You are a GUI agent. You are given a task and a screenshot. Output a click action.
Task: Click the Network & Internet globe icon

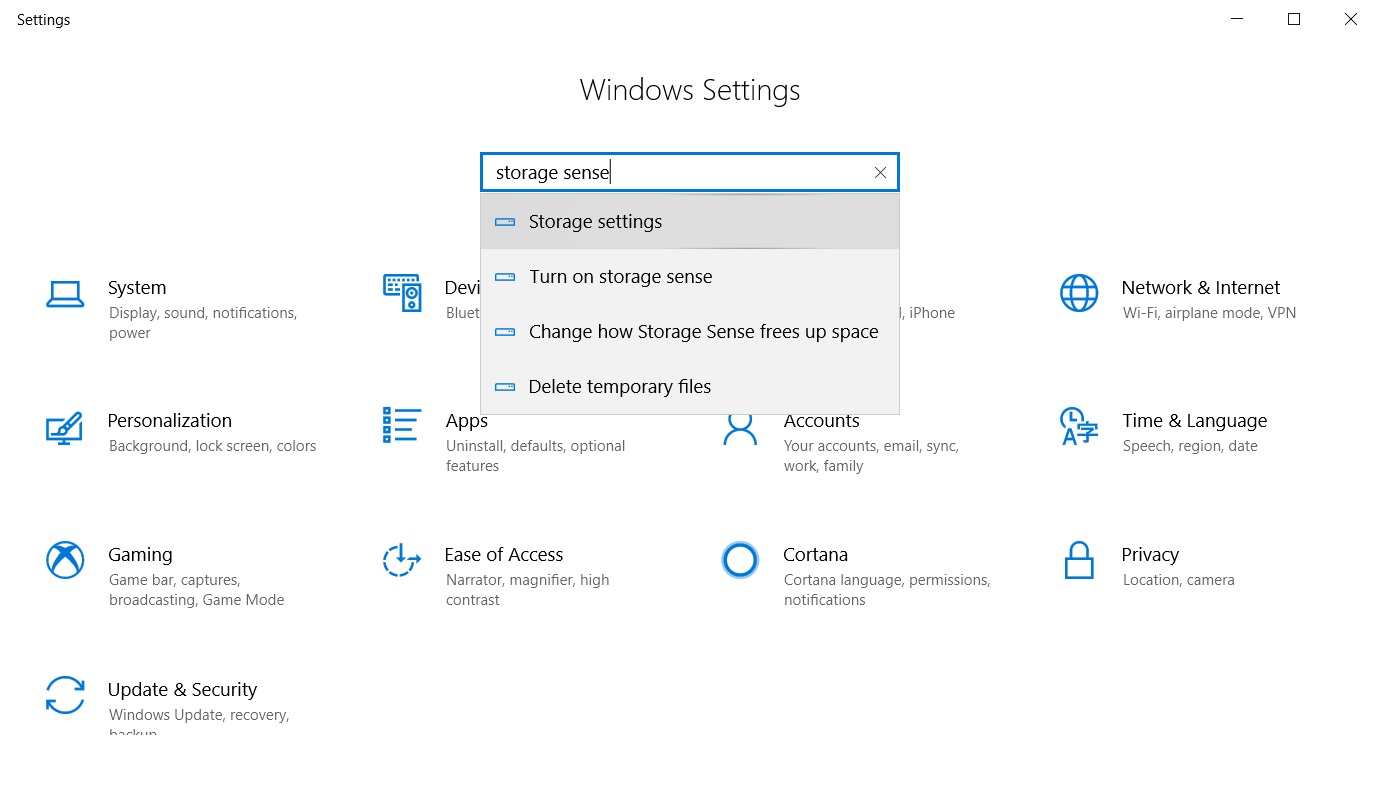(x=1079, y=293)
